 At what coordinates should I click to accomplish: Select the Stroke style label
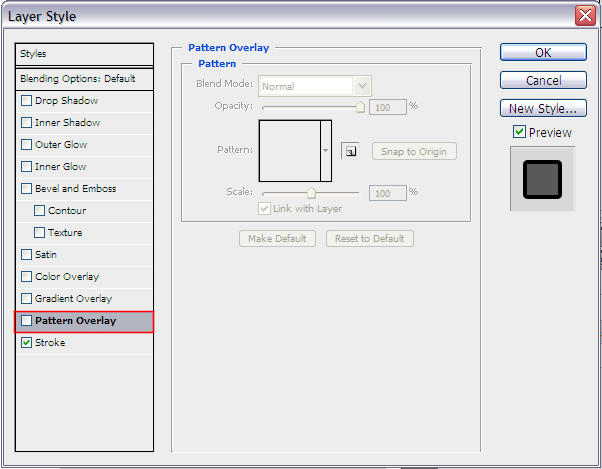tap(50, 343)
